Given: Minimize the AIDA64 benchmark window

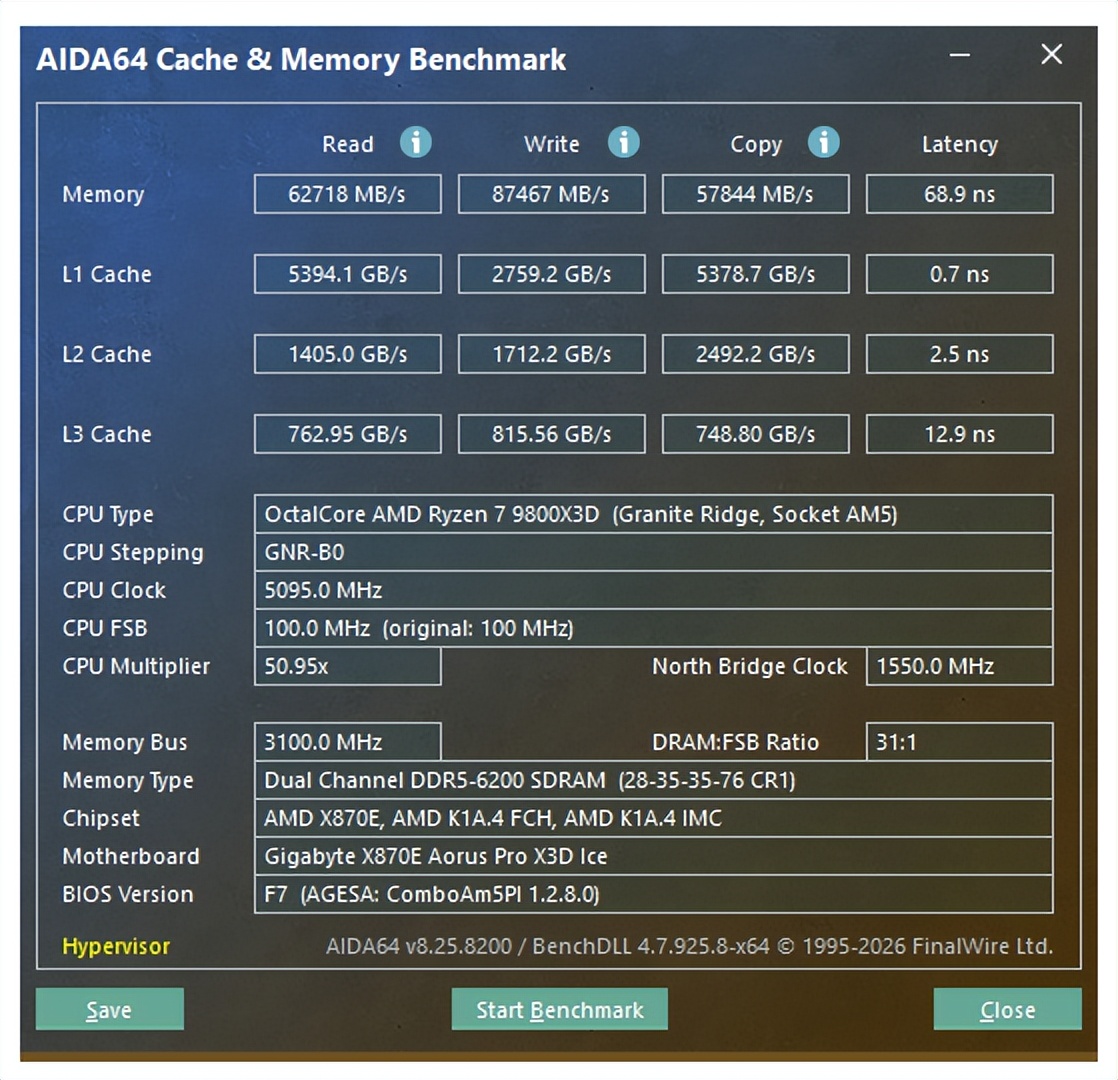Looking at the screenshot, I should click(960, 55).
